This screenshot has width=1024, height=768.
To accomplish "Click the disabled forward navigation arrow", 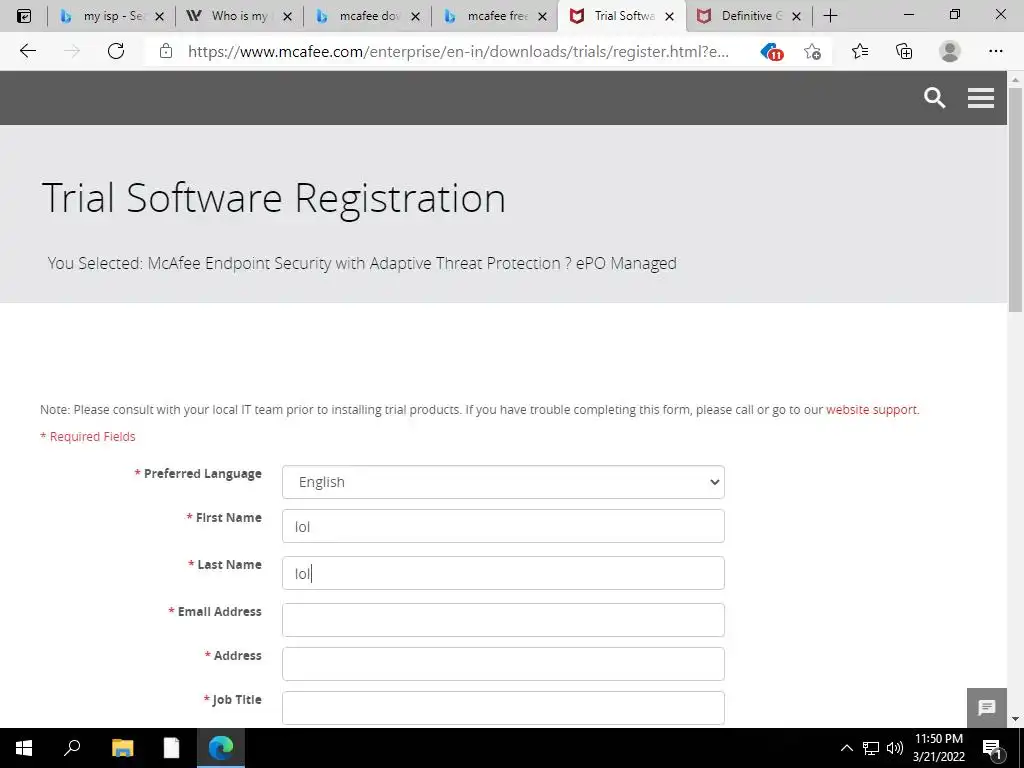I will (x=72, y=51).
